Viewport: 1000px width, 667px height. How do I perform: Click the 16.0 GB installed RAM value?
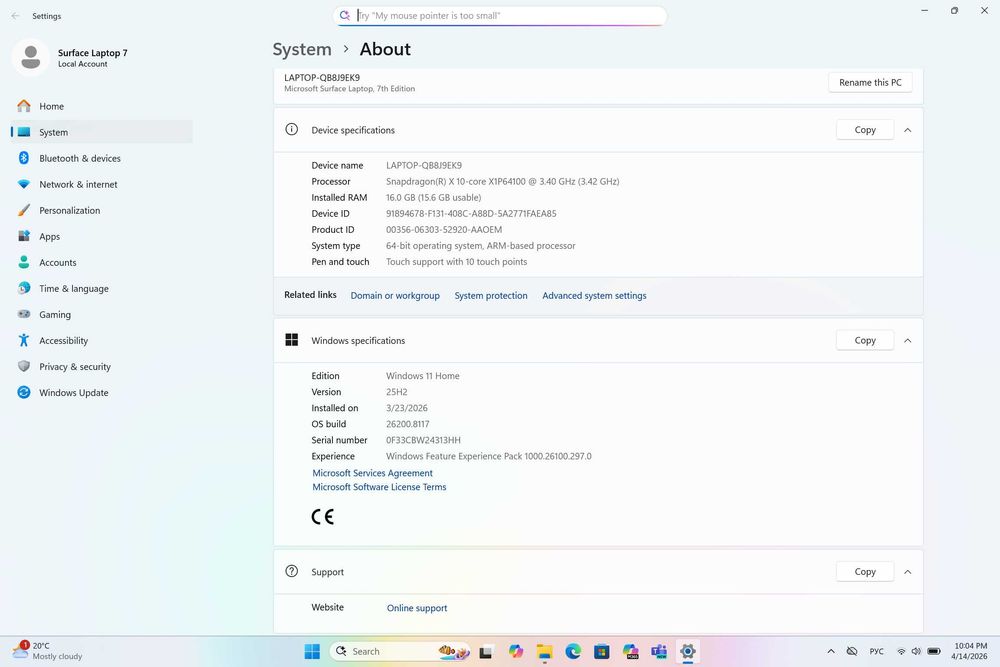pyautogui.click(x=434, y=198)
